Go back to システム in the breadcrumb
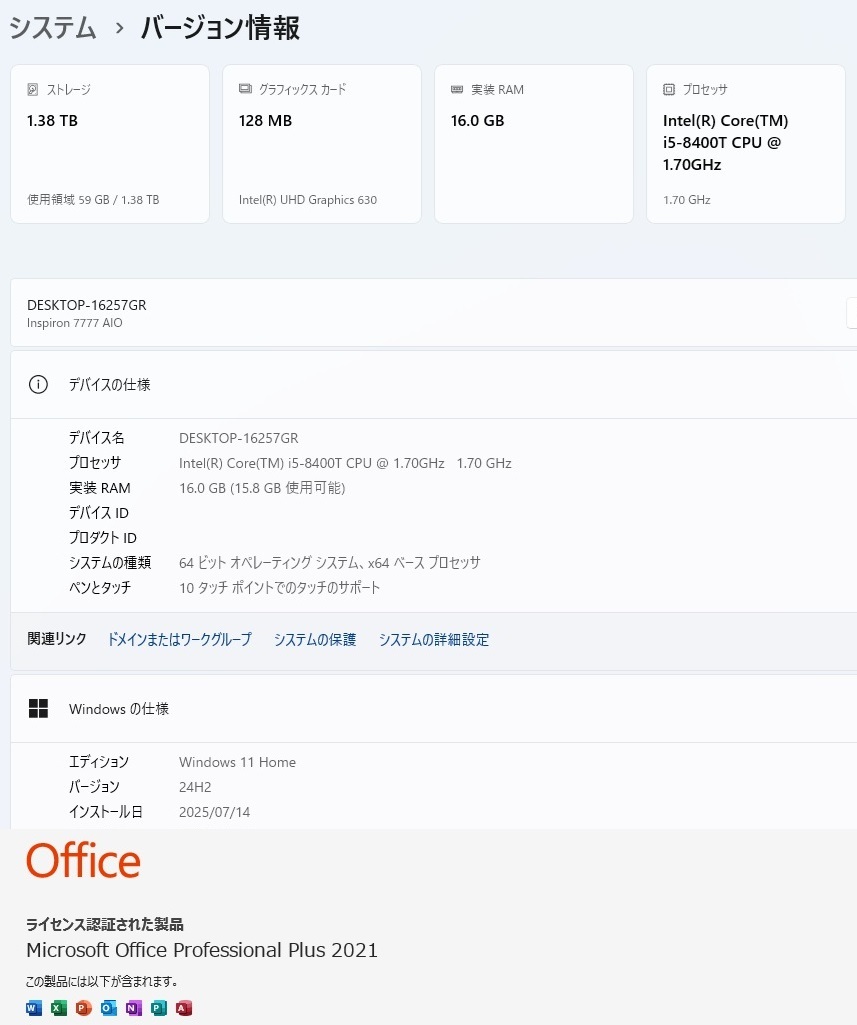 tap(52, 28)
